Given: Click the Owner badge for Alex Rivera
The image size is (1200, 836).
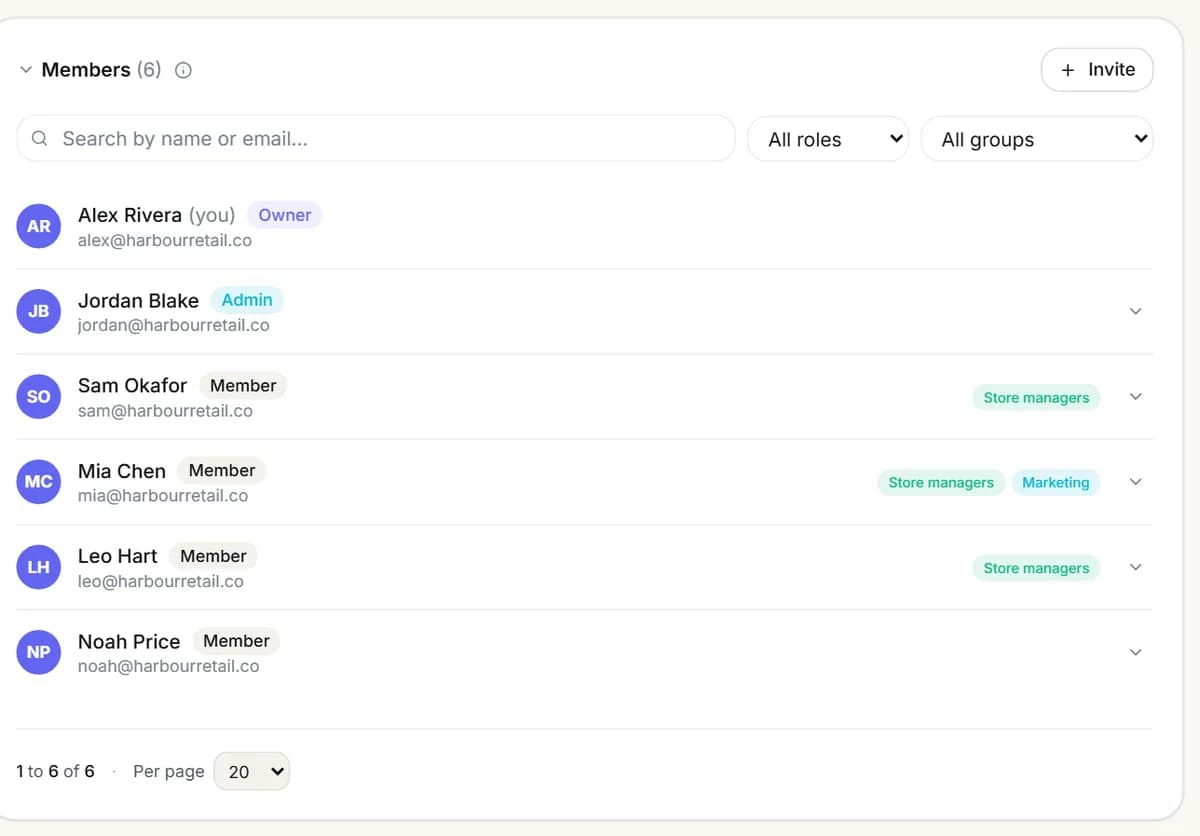Looking at the screenshot, I should coord(285,215).
